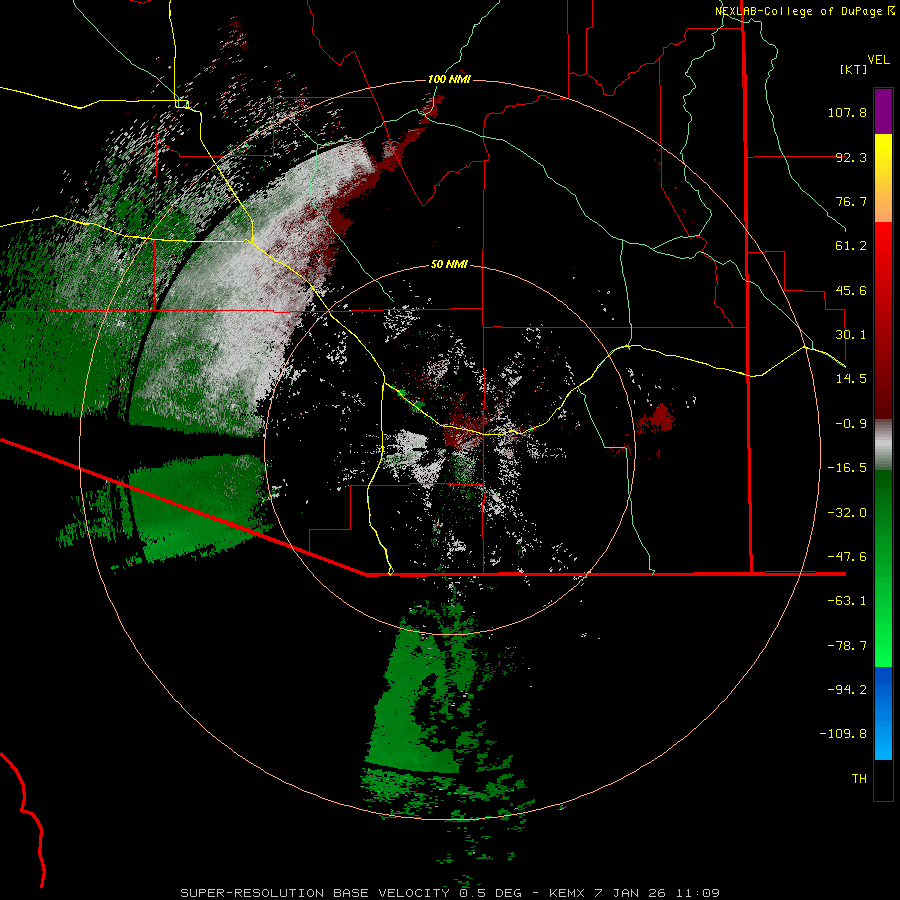Click the [KT] units label
Image resolution: width=900 pixels, height=900 pixels.
tap(854, 69)
